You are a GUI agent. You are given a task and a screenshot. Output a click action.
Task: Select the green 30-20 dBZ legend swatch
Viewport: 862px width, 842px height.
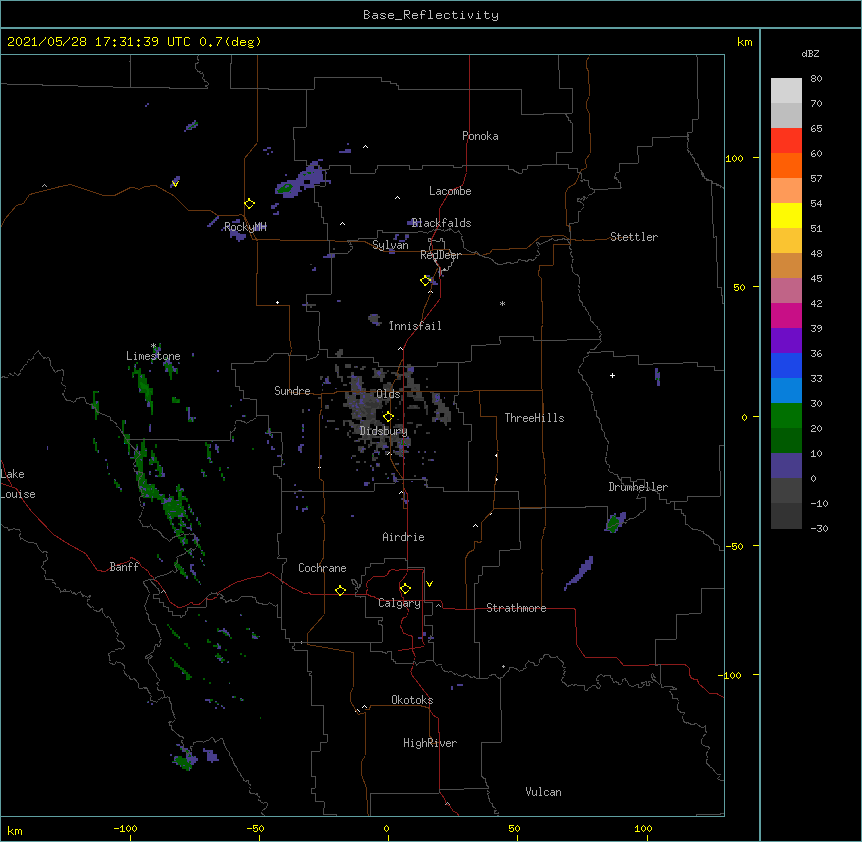pyautogui.click(x=786, y=416)
